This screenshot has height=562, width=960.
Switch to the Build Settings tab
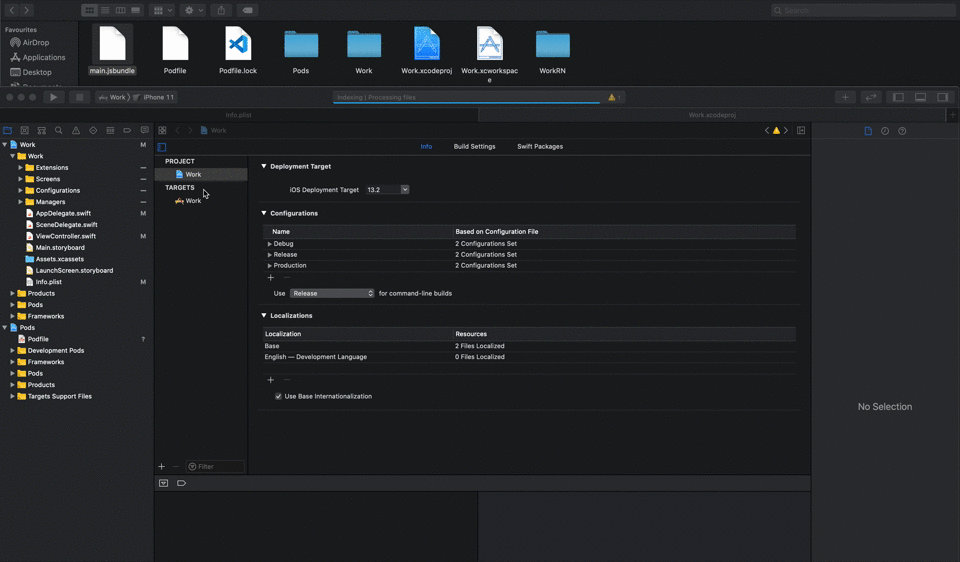tap(474, 146)
